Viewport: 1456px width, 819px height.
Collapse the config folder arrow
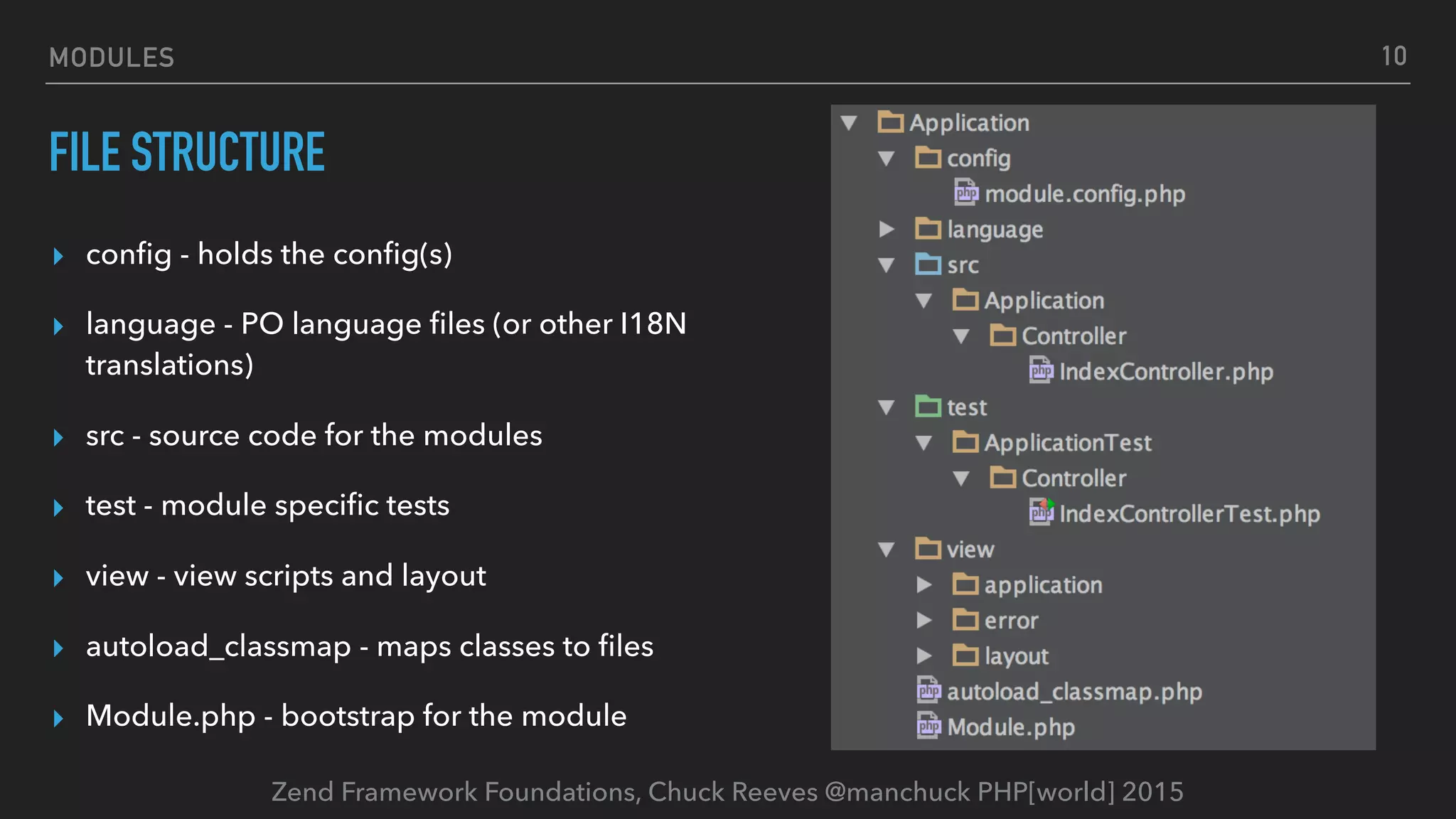point(886,159)
